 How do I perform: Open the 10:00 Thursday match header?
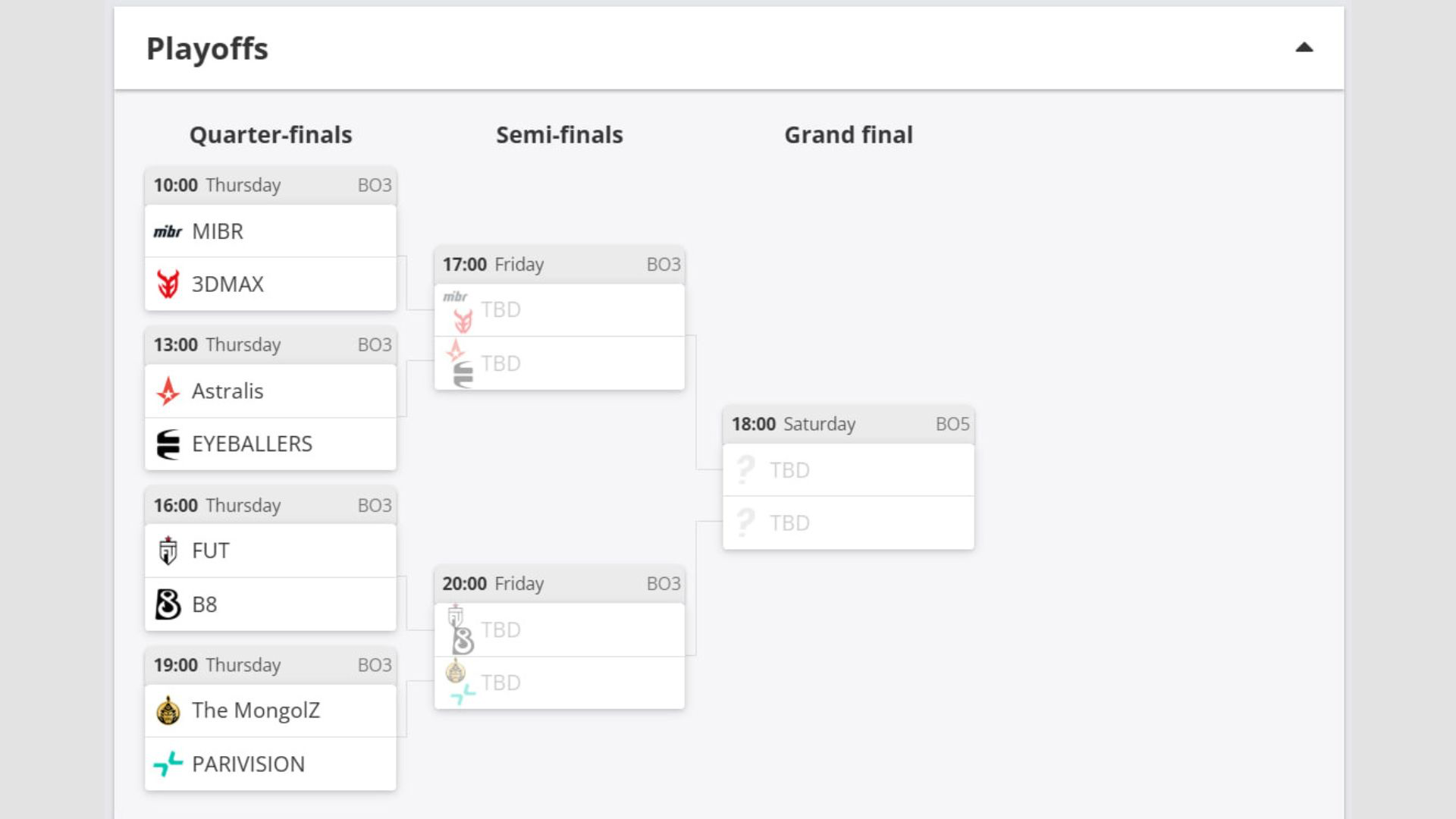(271, 186)
